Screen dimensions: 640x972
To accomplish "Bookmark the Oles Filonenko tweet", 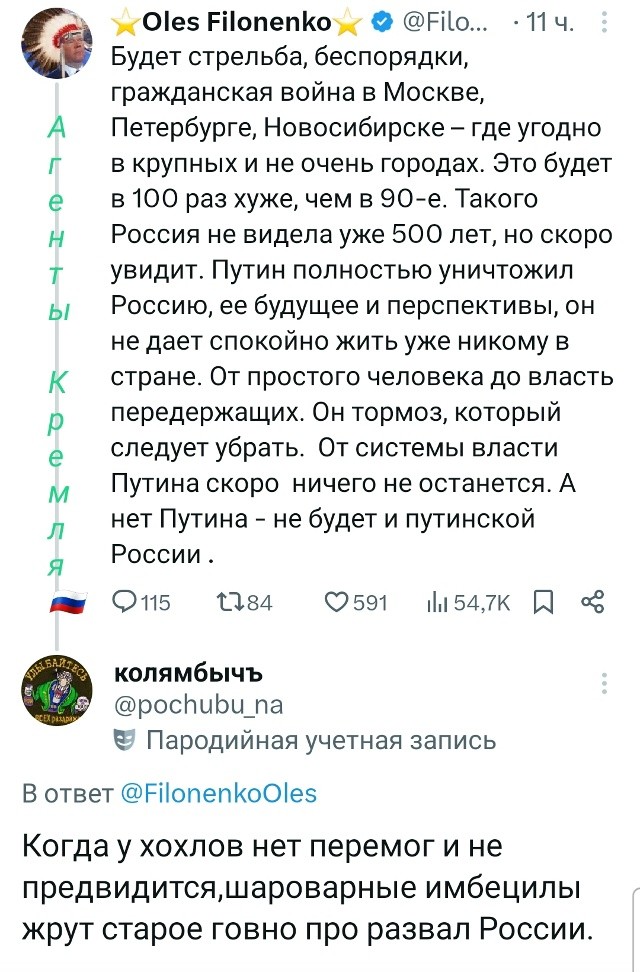I will [543, 601].
